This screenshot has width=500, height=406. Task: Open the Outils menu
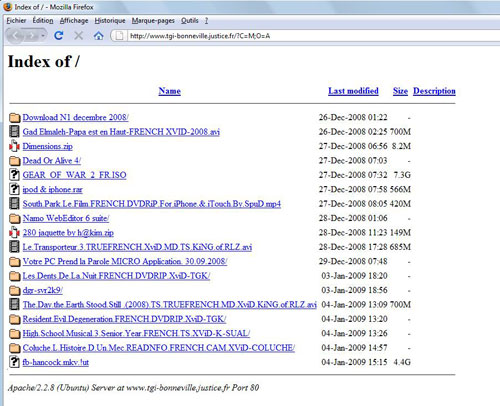coord(190,21)
